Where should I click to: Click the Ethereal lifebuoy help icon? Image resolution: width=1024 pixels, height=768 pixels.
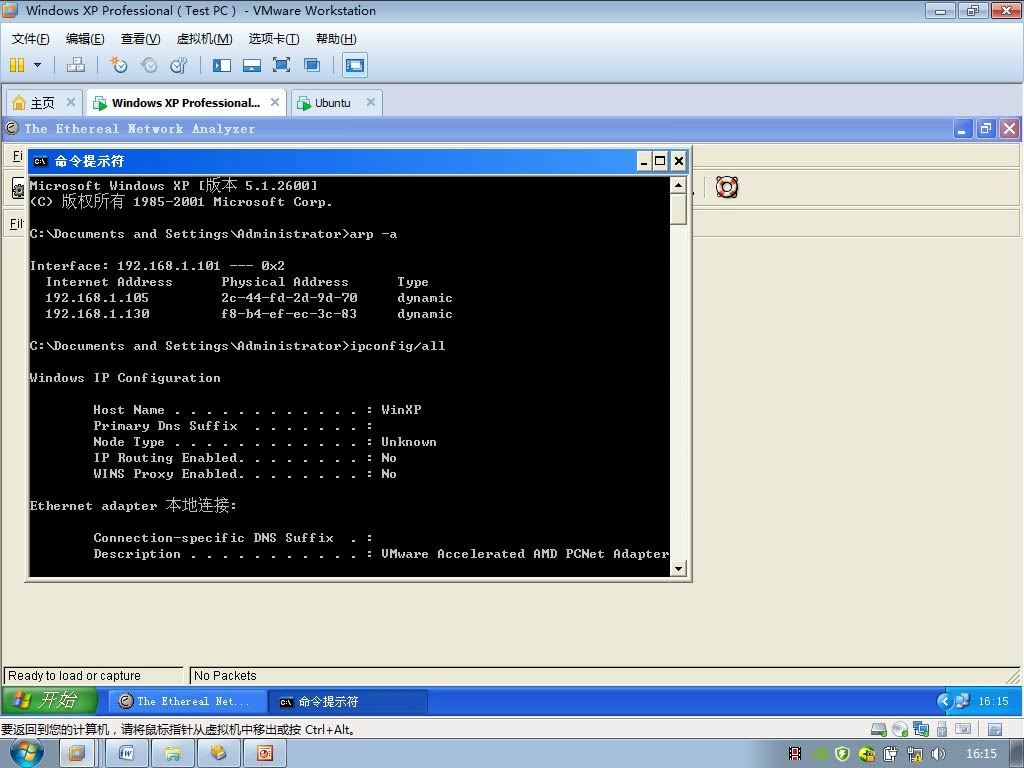pyautogui.click(x=727, y=187)
